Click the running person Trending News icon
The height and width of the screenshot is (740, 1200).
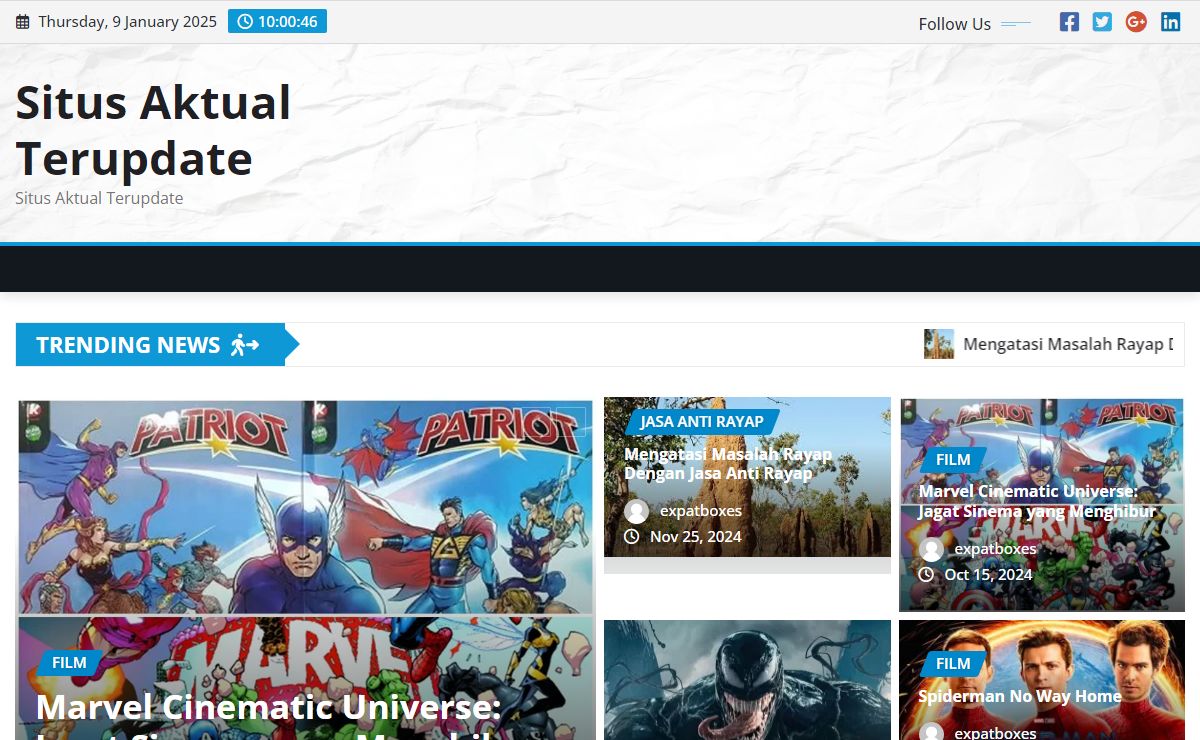coord(245,345)
